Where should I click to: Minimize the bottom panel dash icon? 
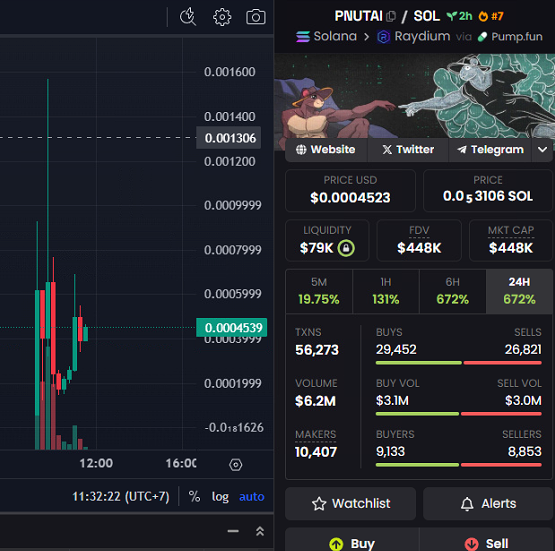point(233,531)
